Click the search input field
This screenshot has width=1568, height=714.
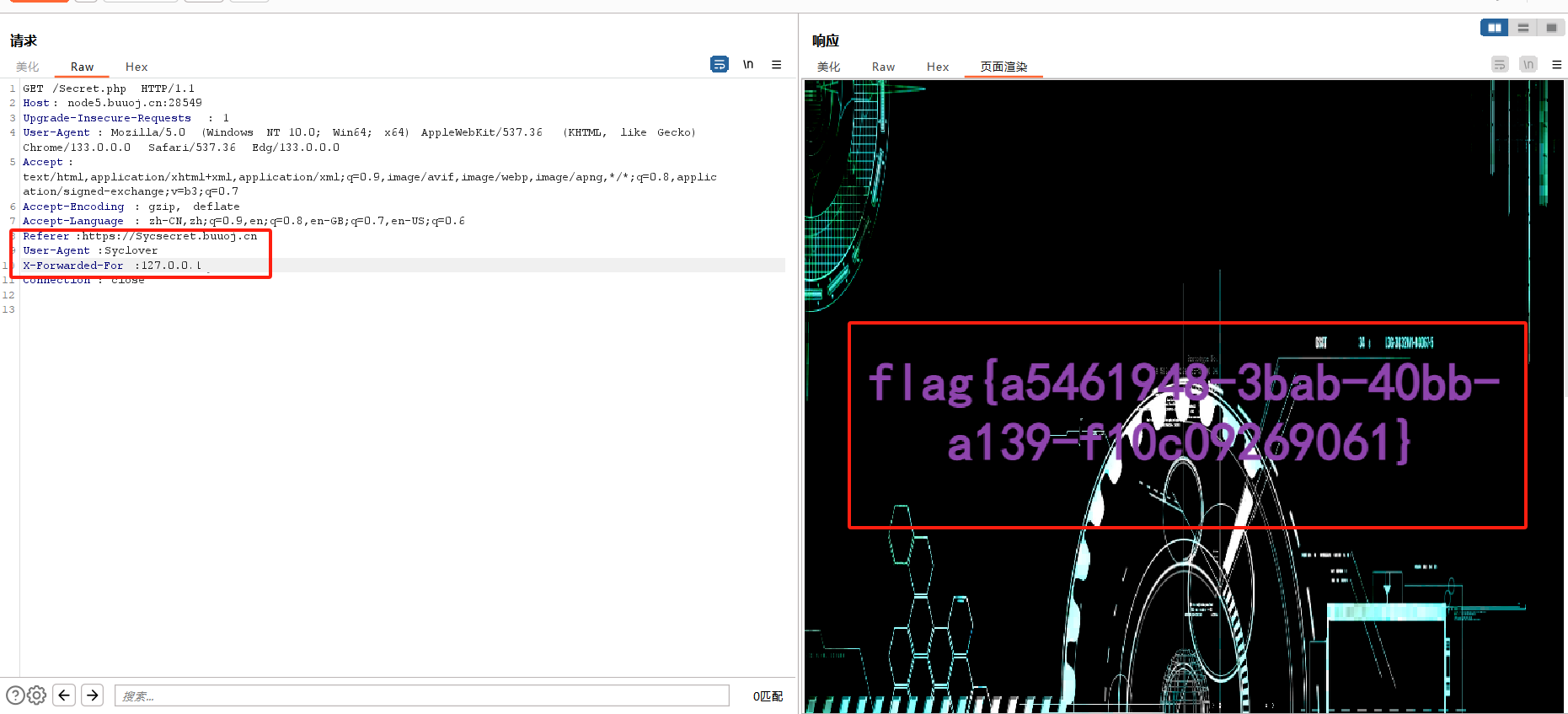tap(422, 695)
